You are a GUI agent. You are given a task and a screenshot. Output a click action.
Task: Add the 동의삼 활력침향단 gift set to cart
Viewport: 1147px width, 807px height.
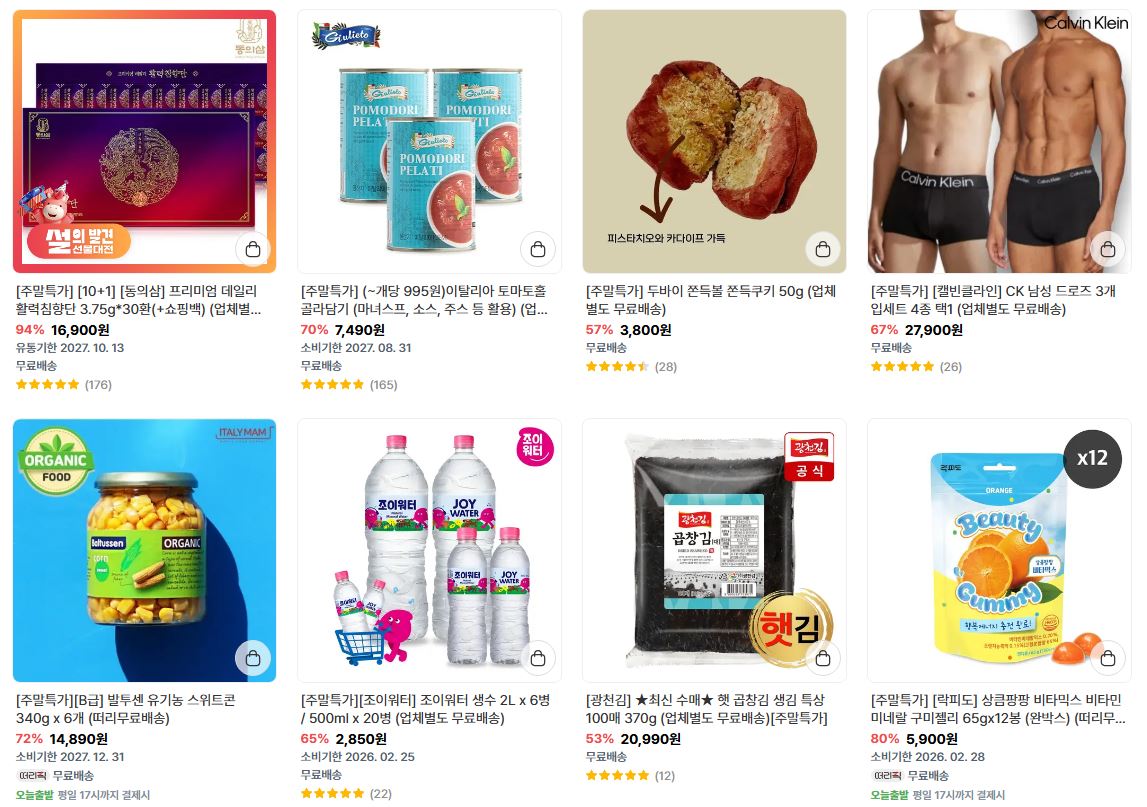pyautogui.click(x=253, y=249)
